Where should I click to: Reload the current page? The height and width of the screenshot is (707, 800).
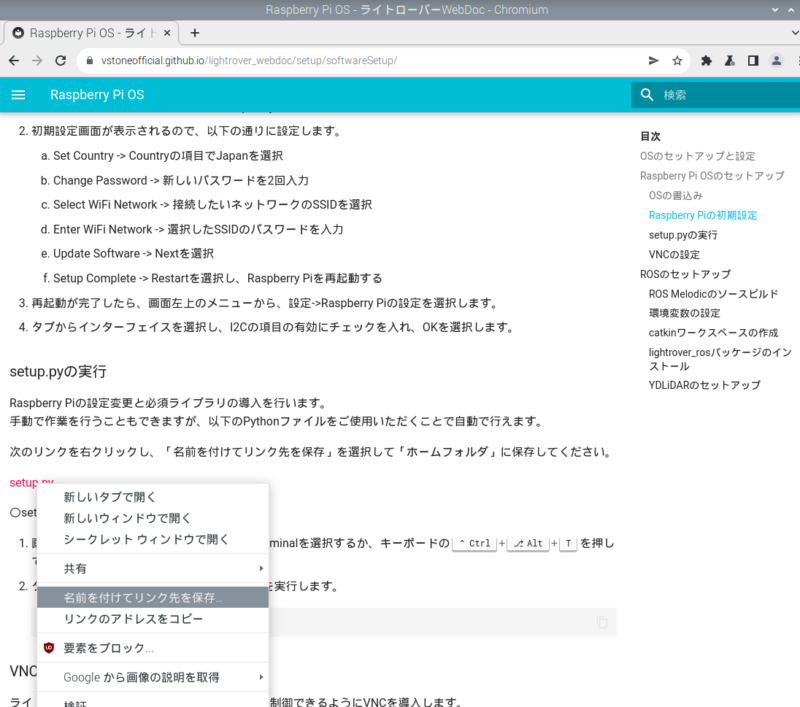(61, 61)
